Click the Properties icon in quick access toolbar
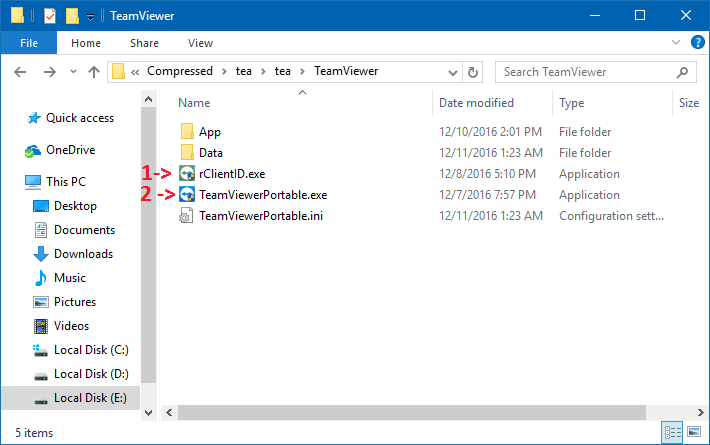 [50, 16]
